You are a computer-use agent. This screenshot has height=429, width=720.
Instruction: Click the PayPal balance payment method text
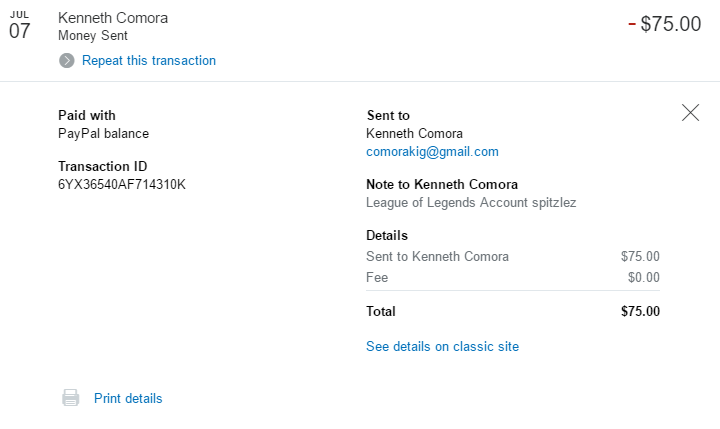pyautogui.click(x=103, y=133)
